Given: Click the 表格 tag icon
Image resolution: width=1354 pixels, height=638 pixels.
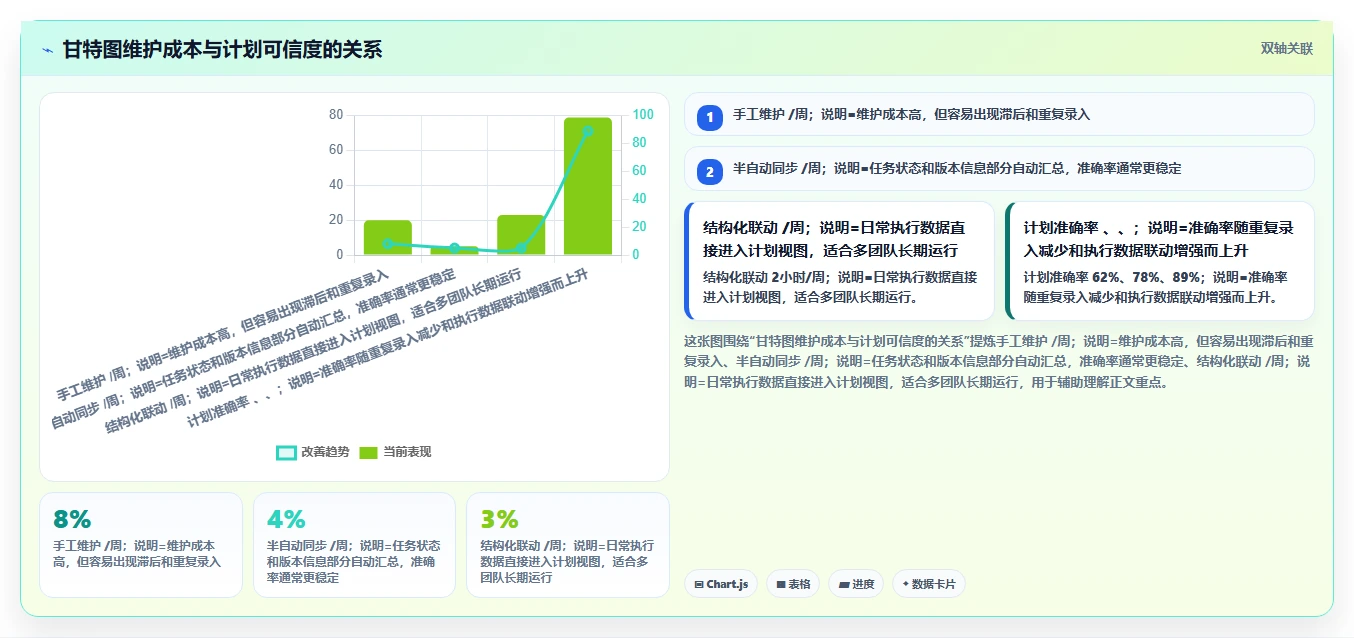Looking at the screenshot, I should [781, 584].
